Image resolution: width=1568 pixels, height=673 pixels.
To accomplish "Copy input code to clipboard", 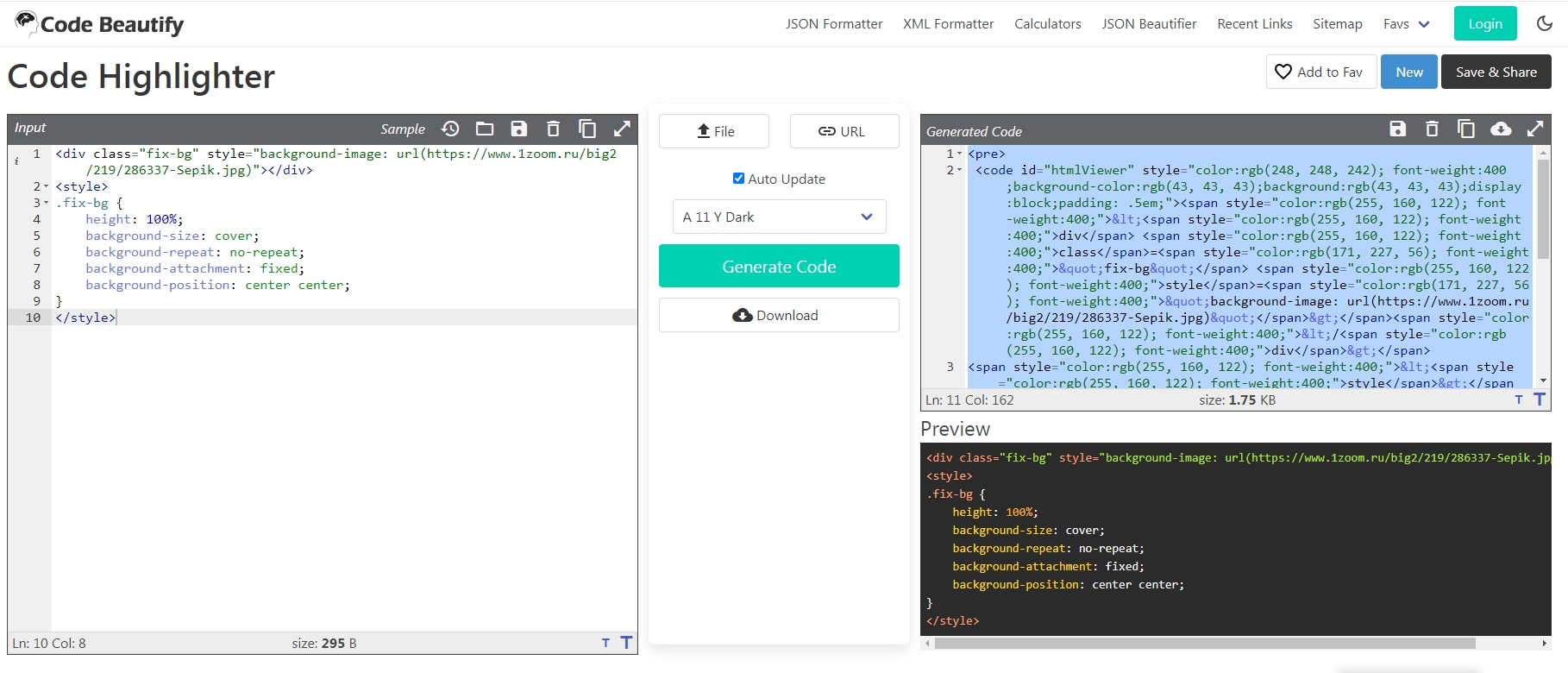I will 587,129.
